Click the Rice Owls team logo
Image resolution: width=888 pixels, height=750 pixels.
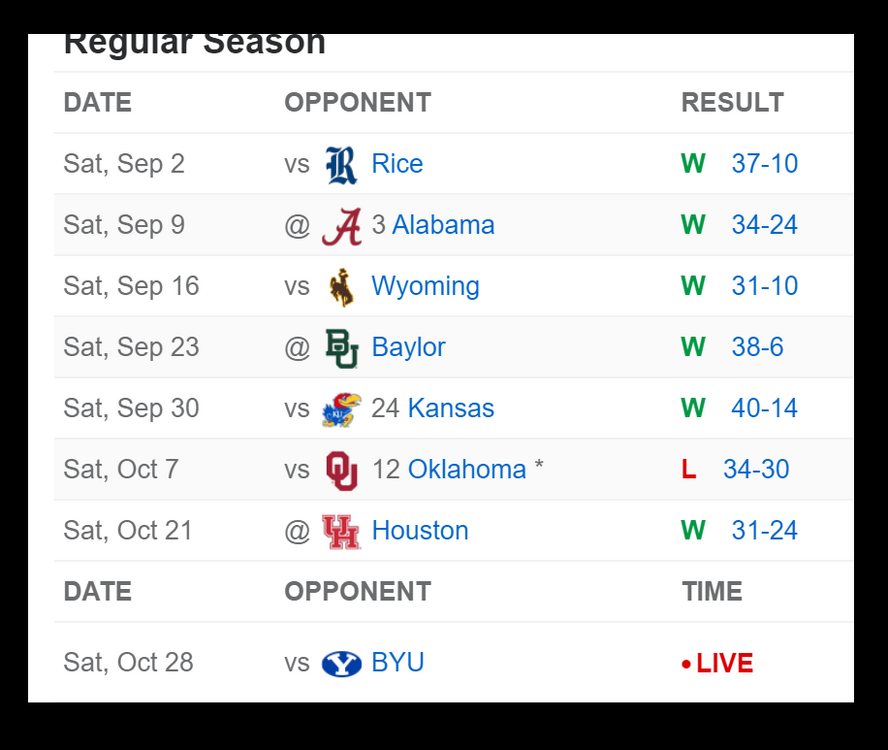click(341, 165)
